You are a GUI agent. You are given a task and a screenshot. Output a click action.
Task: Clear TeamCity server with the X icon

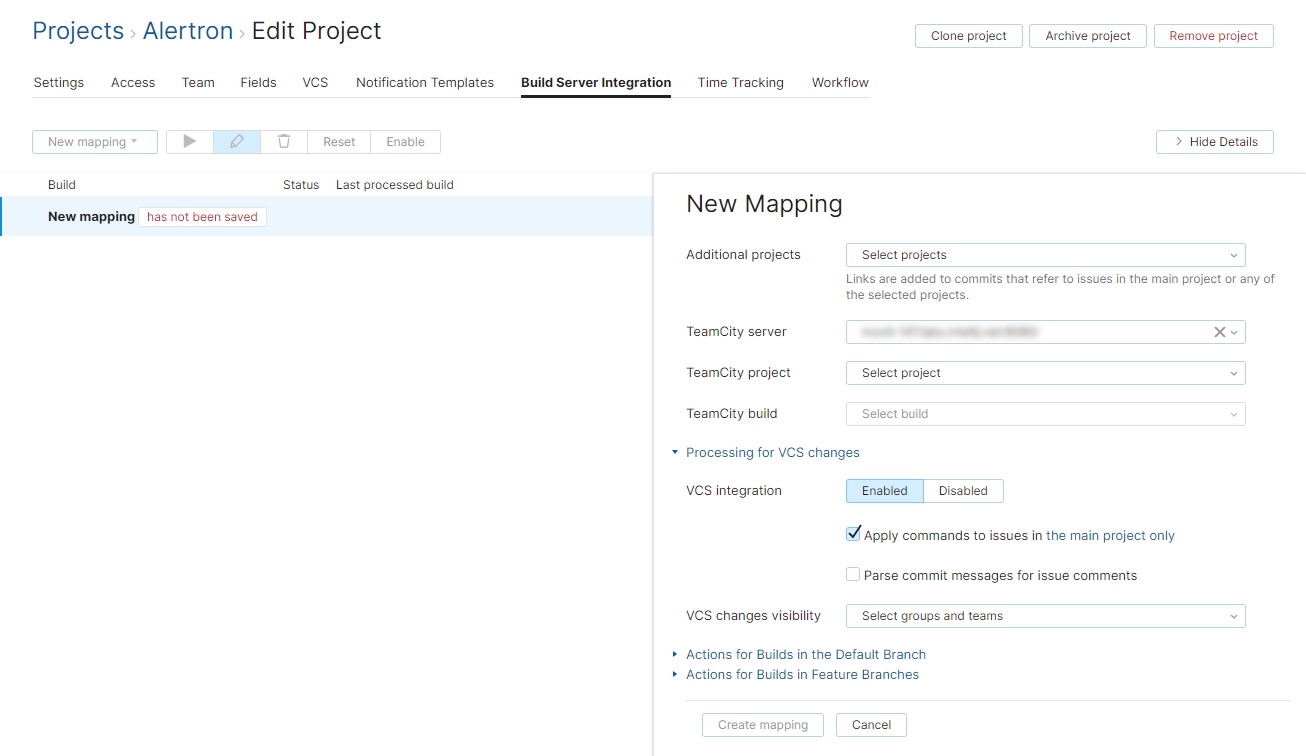(1219, 332)
